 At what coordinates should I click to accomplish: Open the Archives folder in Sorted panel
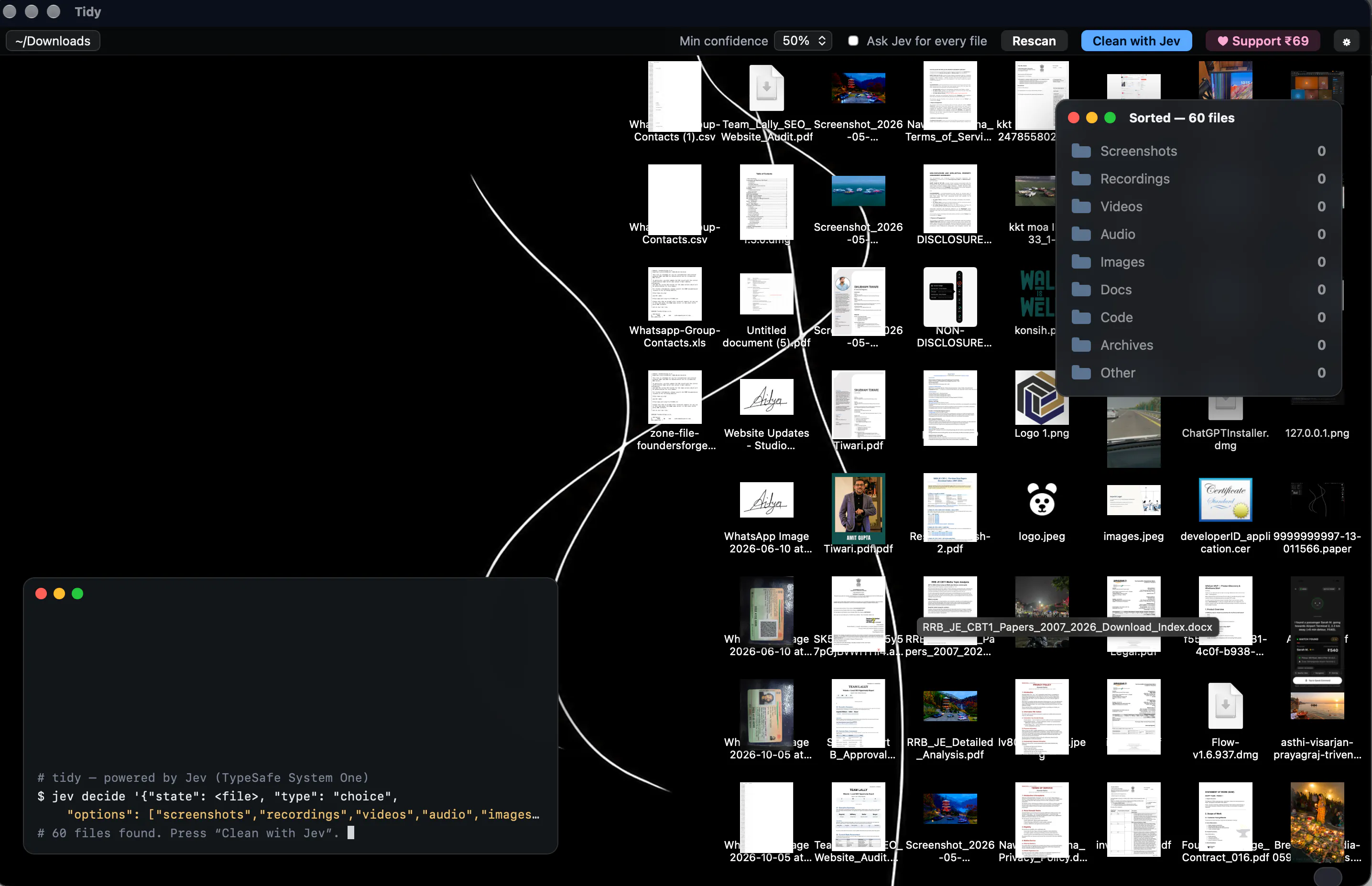click(x=1199, y=345)
